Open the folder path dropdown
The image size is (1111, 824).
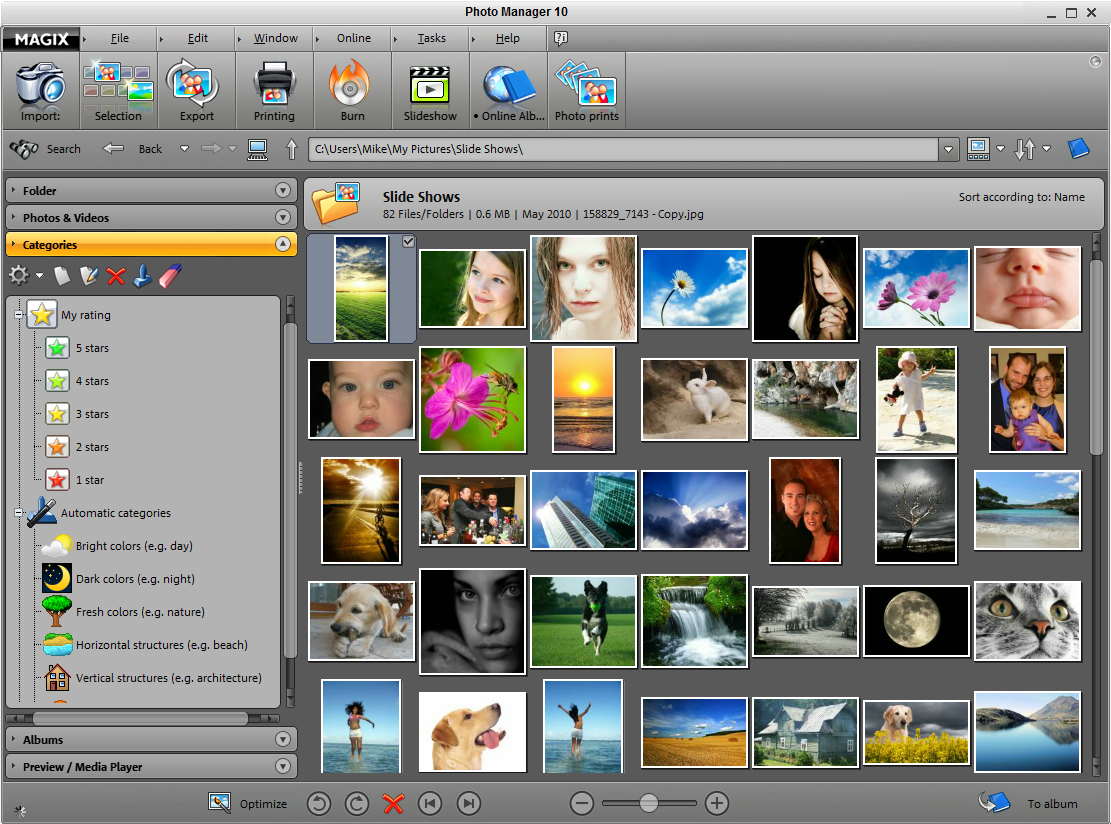pyautogui.click(x=947, y=148)
